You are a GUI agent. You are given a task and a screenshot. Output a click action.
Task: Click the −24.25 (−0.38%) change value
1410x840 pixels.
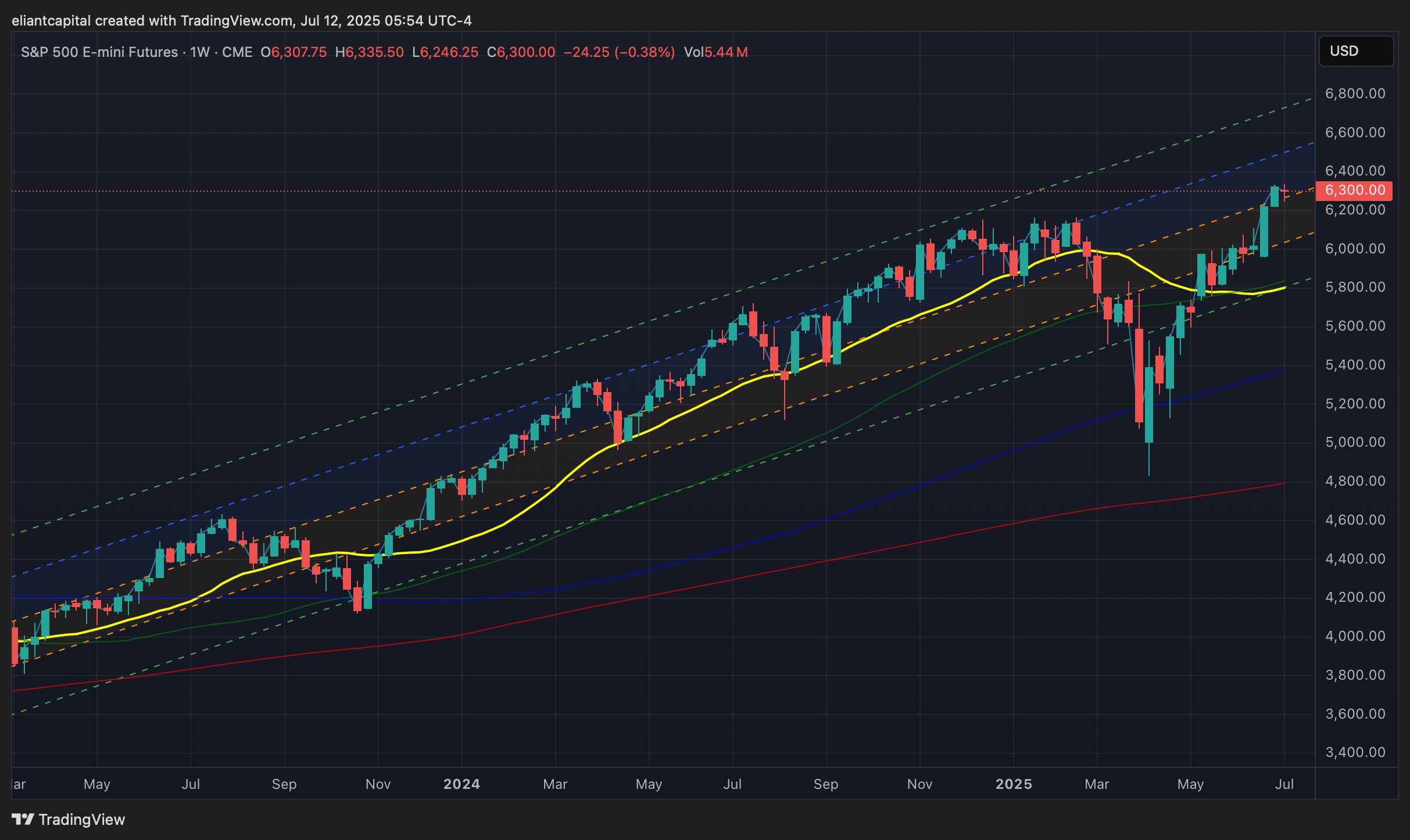[x=619, y=52]
